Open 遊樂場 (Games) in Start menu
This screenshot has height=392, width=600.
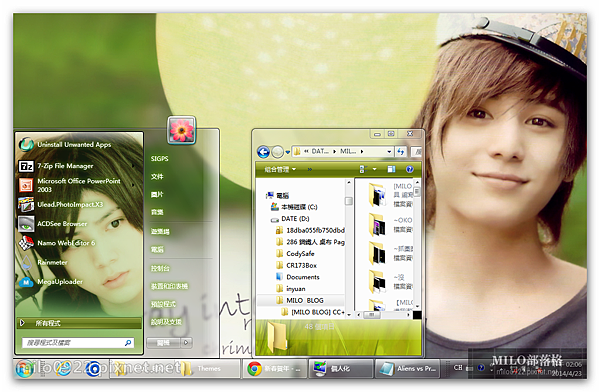(x=160, y=231)
